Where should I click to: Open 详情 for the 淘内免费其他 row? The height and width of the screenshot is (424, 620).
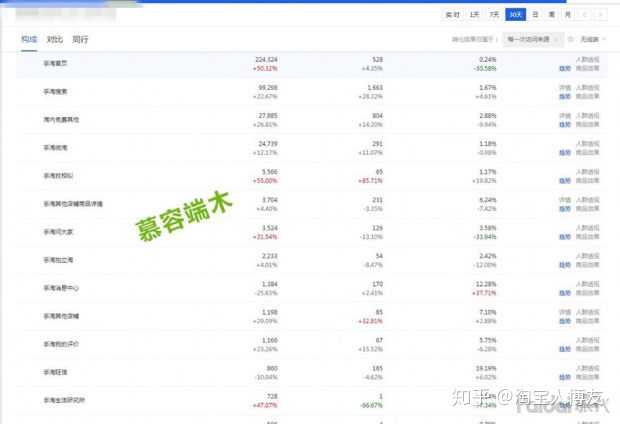pos(565,116)
